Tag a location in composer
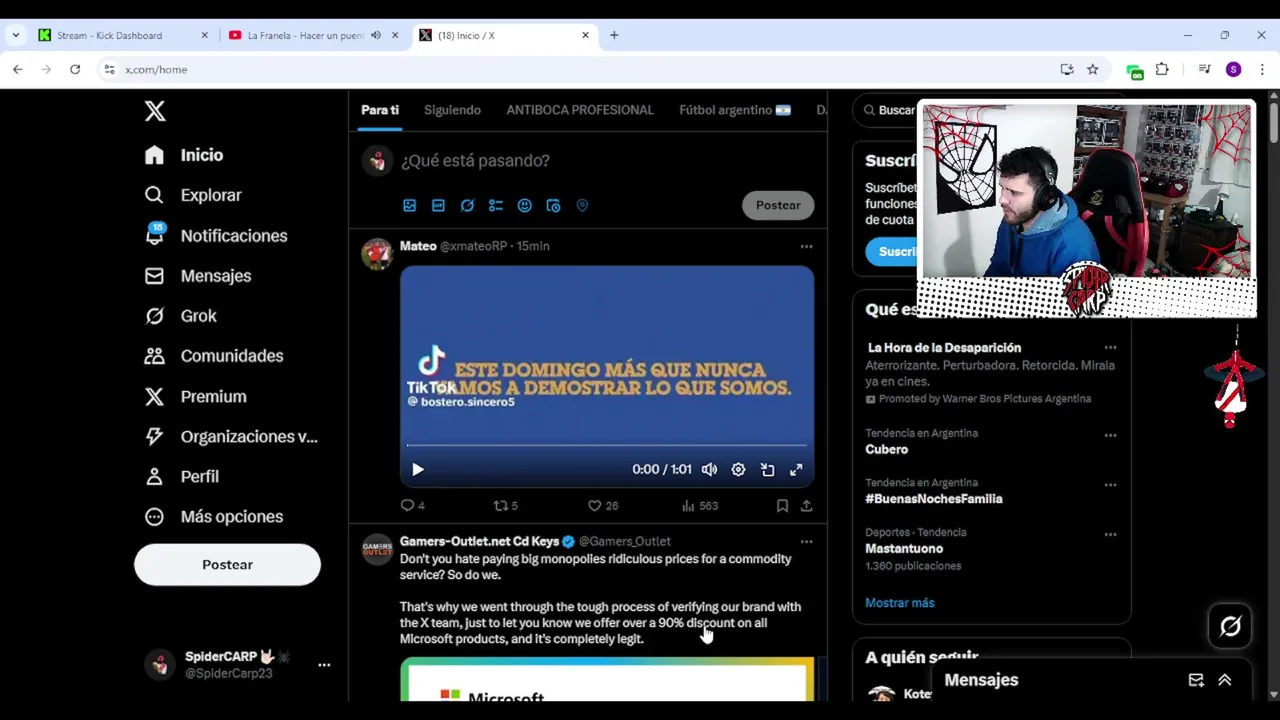Viewport: 1280px width, 720px height. pyautogui.click(x=582, y=205)
